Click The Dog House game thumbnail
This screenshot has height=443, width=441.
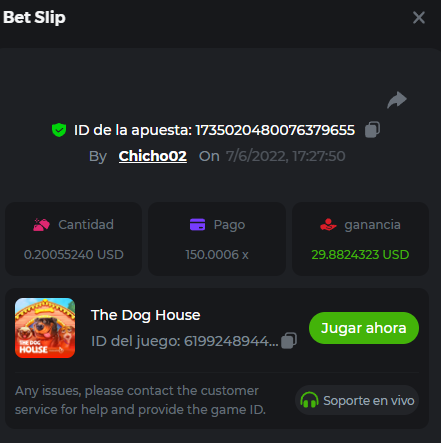click(x=45, y=328)
